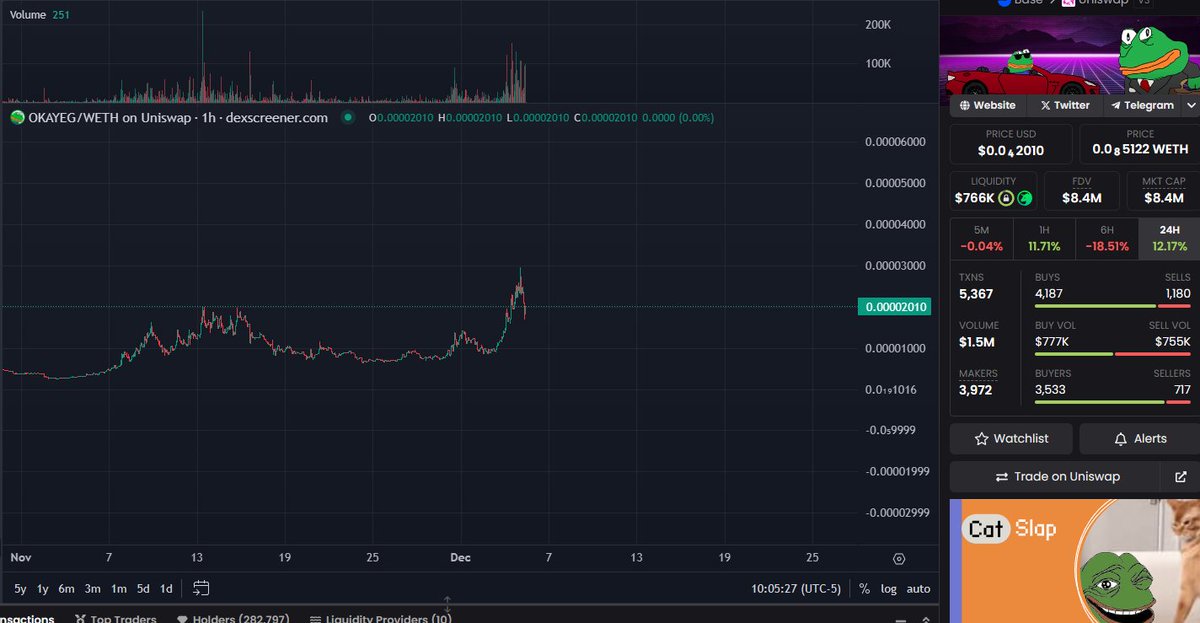Click the LIQUIDITY $766K value
The image size is (1200, 623).
[x=974, y=198]
